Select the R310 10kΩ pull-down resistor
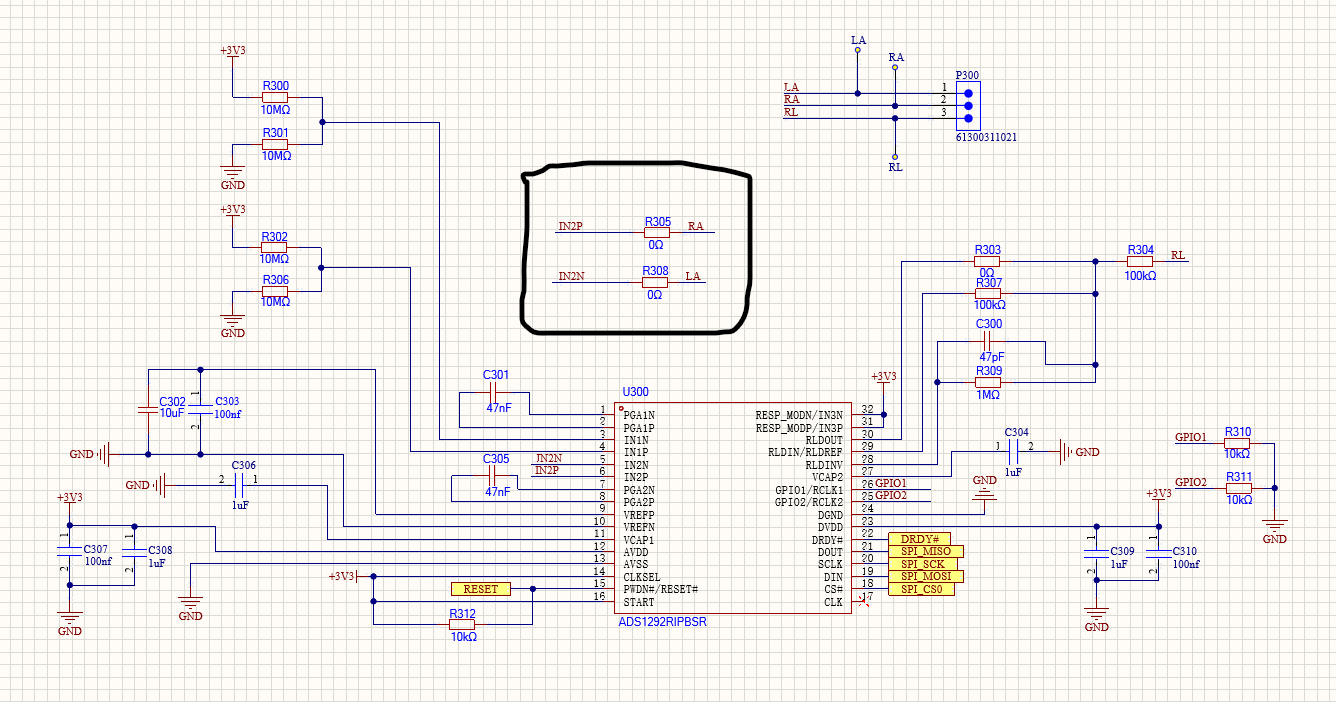Viewport: 1336px width, 702px height. pyautogui.click(x=1237, y=443)
